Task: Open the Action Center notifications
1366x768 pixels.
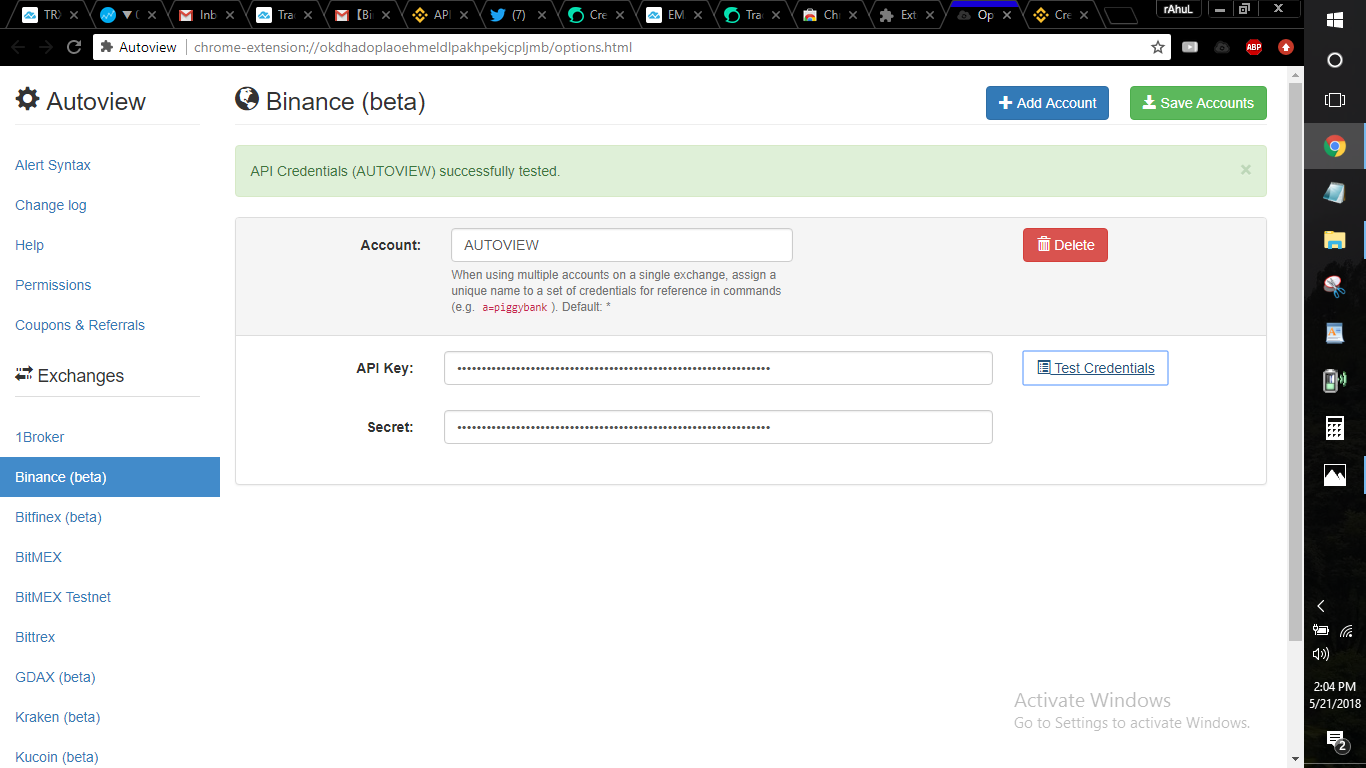Action: (x=1335, y=740)
